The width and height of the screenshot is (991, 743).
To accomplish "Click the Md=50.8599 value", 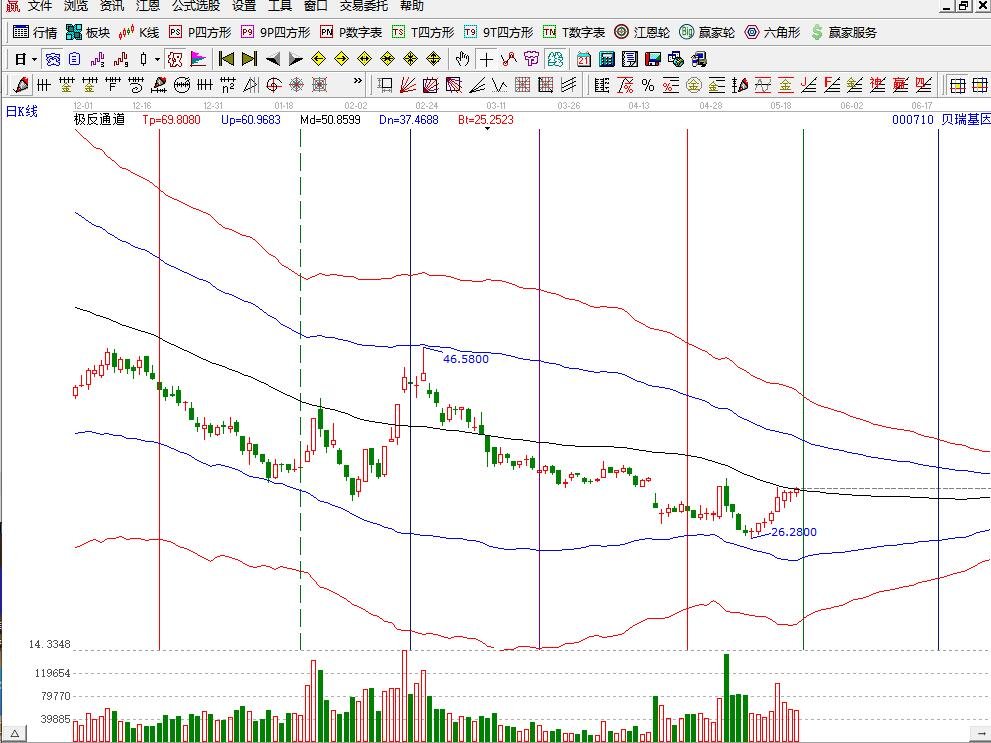I will (330, 119).
